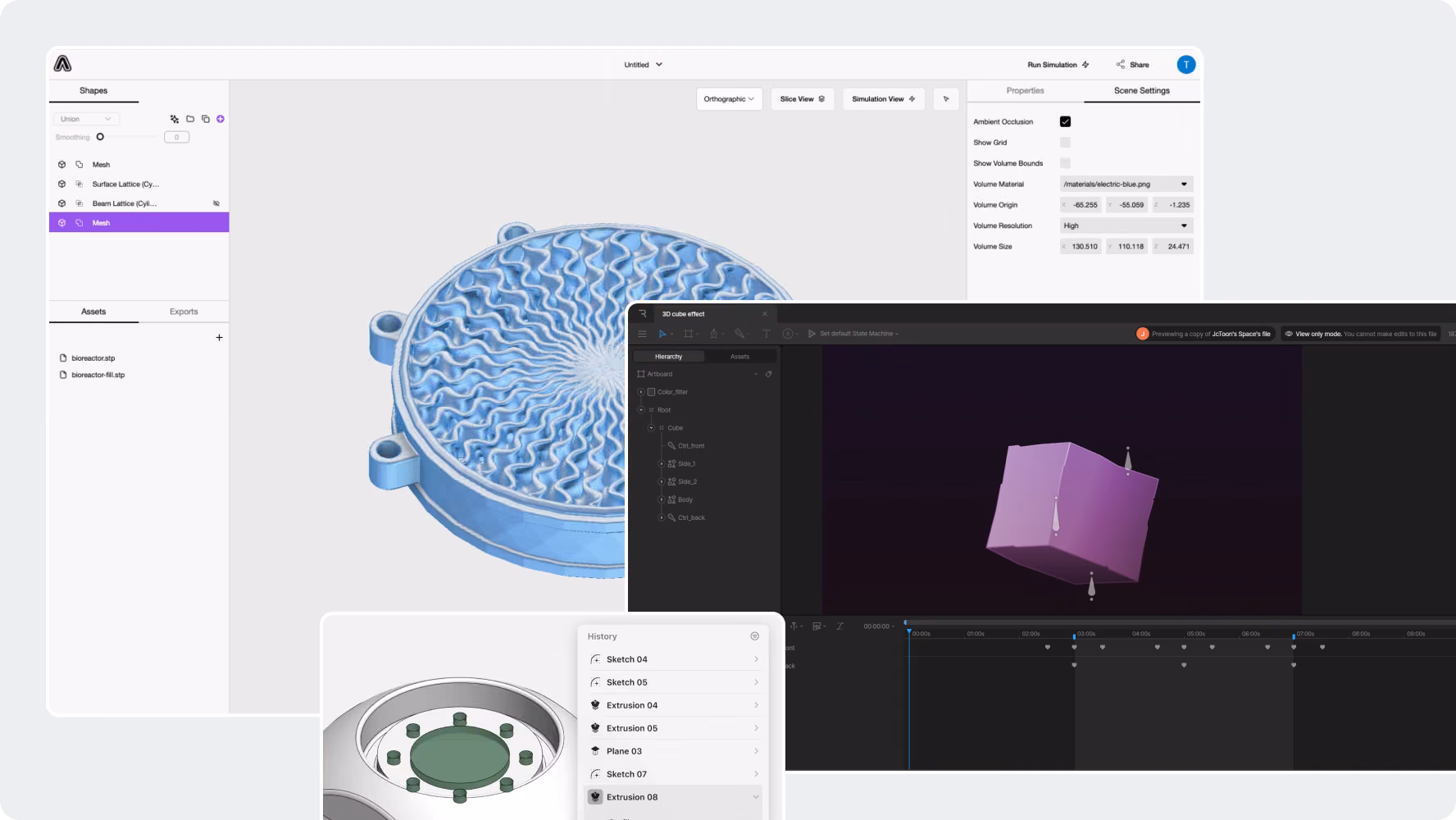Toggle the Slice View button
This screenshot has height=820, width=1456.
pos(803,99)
